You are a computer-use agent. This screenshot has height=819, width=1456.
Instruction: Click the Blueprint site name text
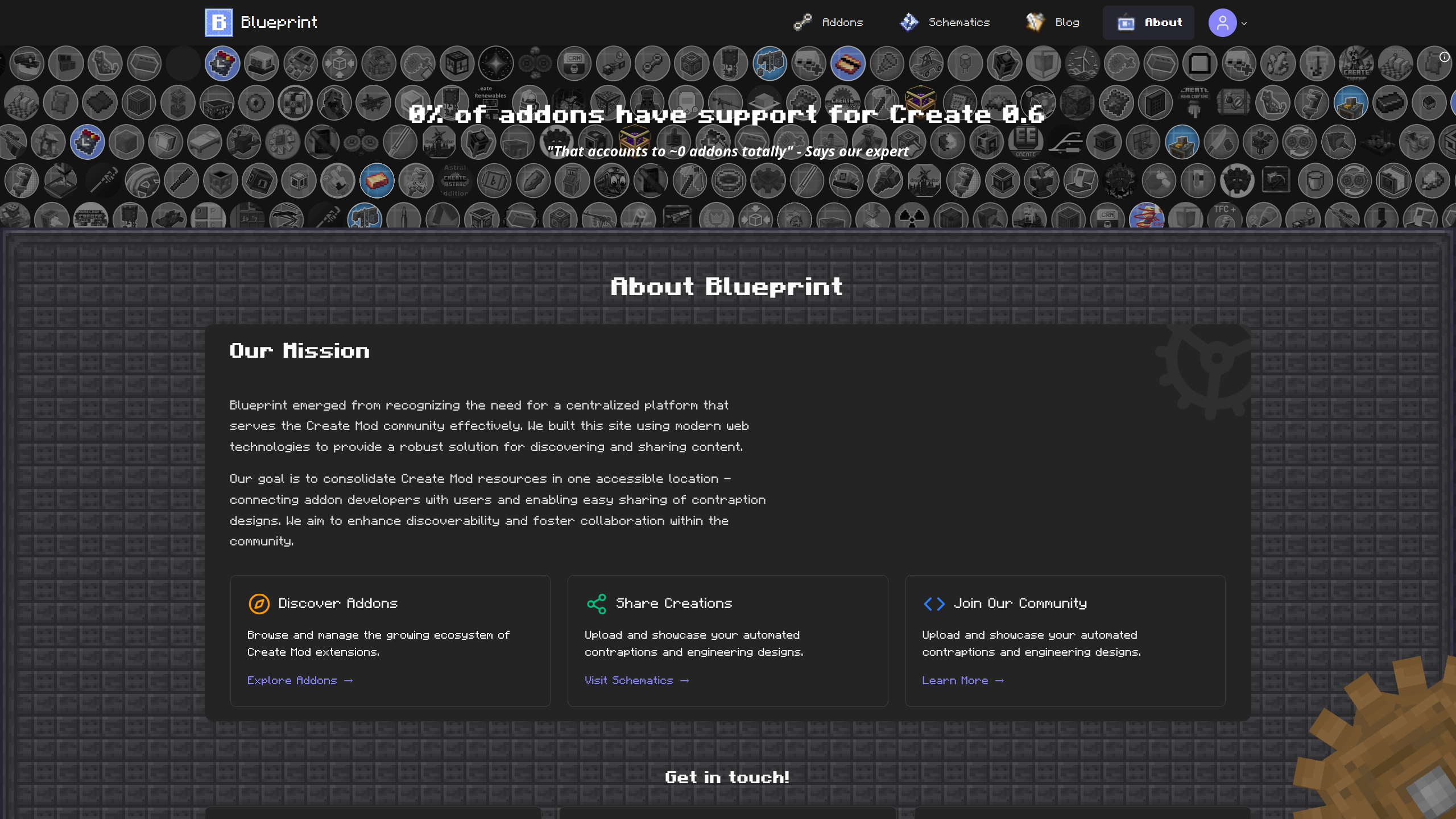click(279, 22)
